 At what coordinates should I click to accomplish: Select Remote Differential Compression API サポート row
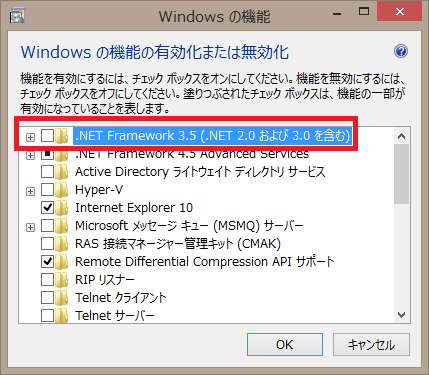click(x=205, y=262)
